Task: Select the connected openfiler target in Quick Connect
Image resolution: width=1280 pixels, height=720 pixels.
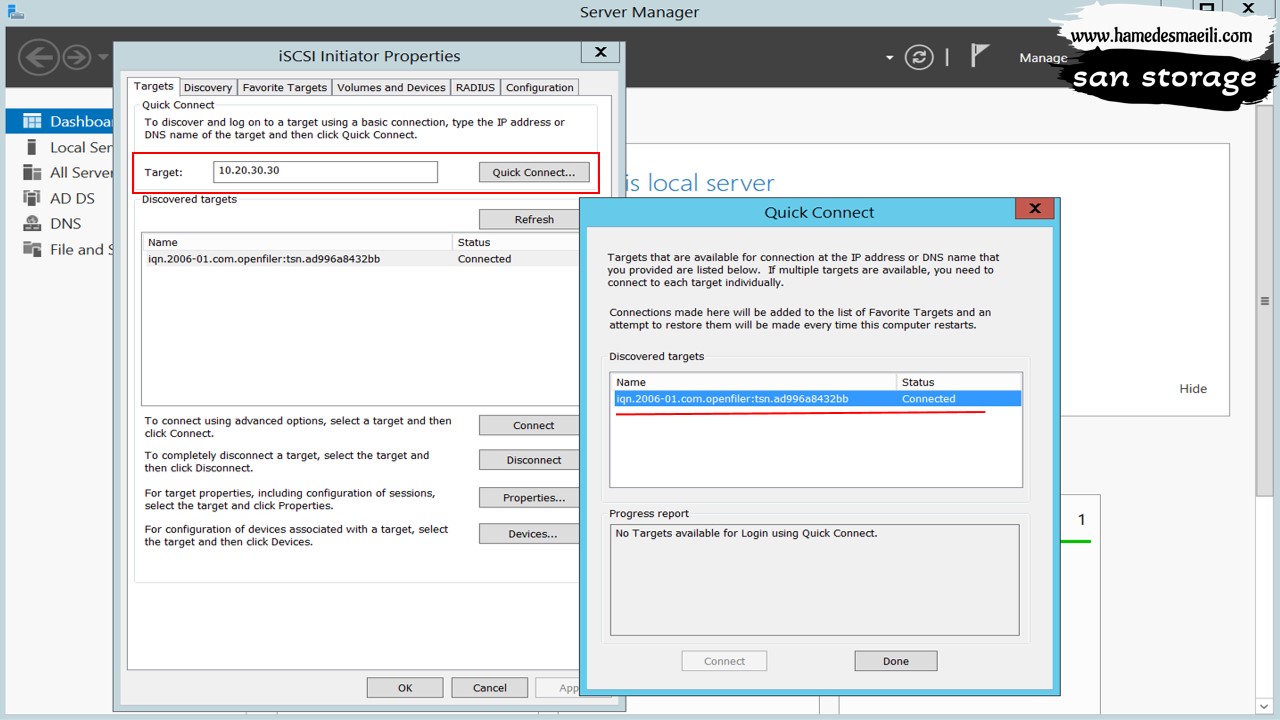Action: coord(817,399)
